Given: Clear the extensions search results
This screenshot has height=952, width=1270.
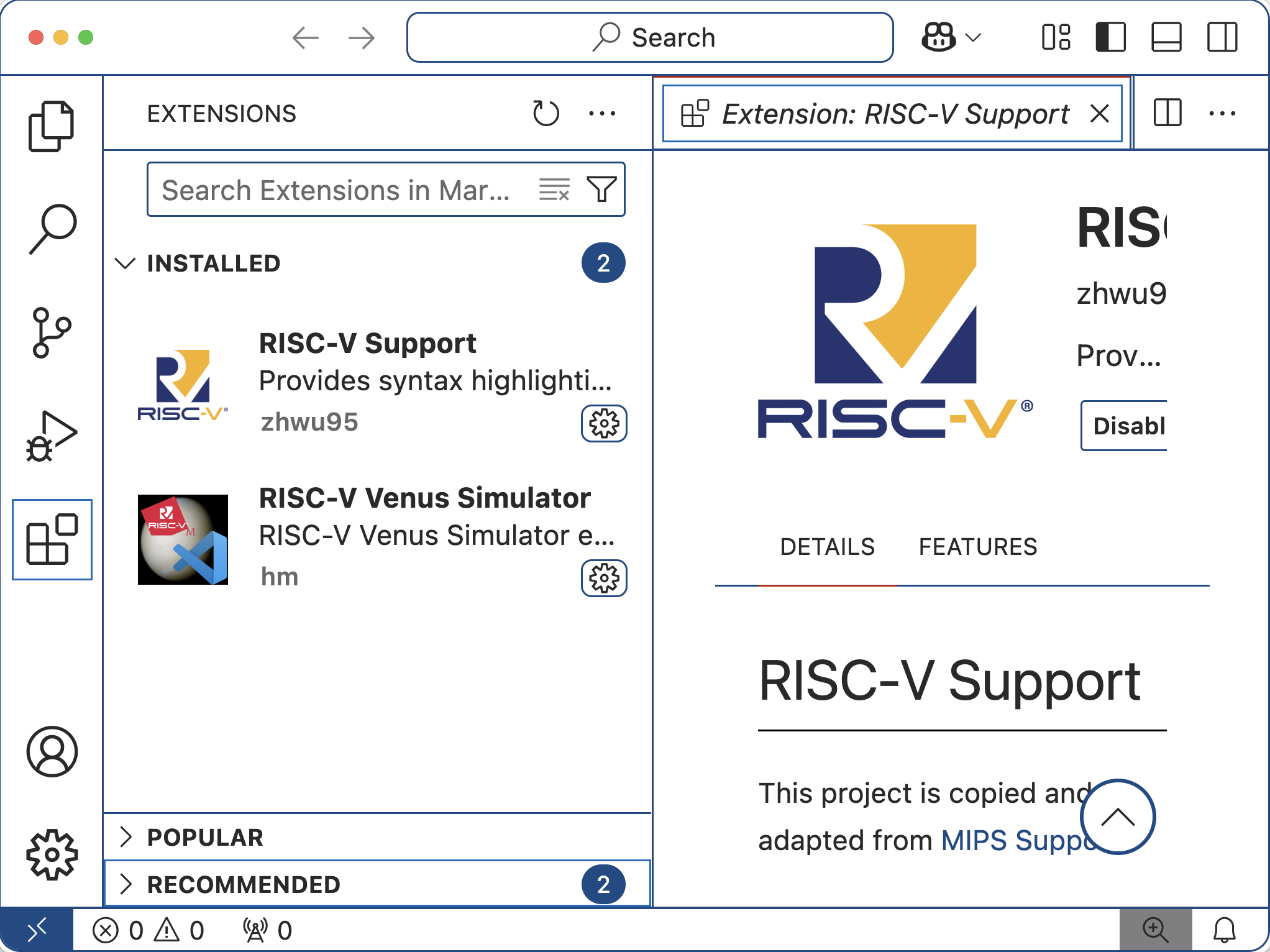Looking at the screenshot, I should coord(554,189).
